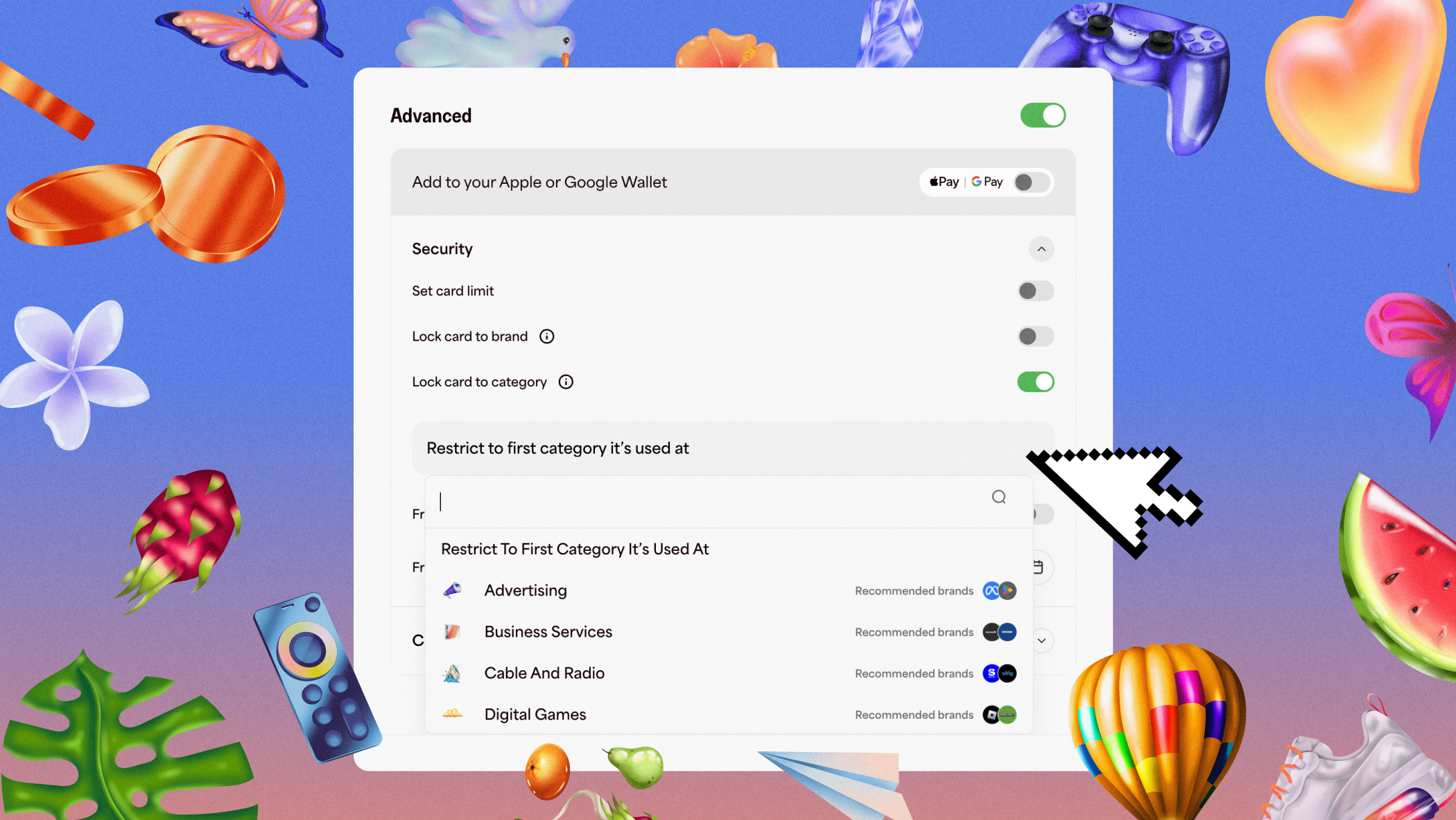Collapse the Security section chevron
The height and width of the screenshot is (820, 1456).
pos(1041,249)
